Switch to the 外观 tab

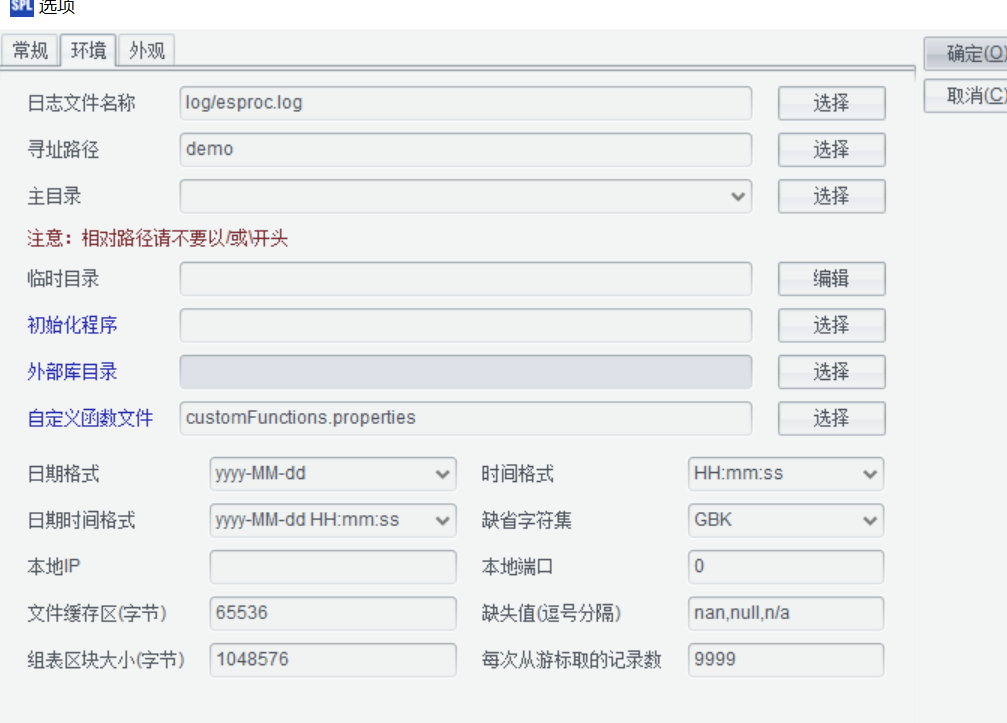[146, 50]
